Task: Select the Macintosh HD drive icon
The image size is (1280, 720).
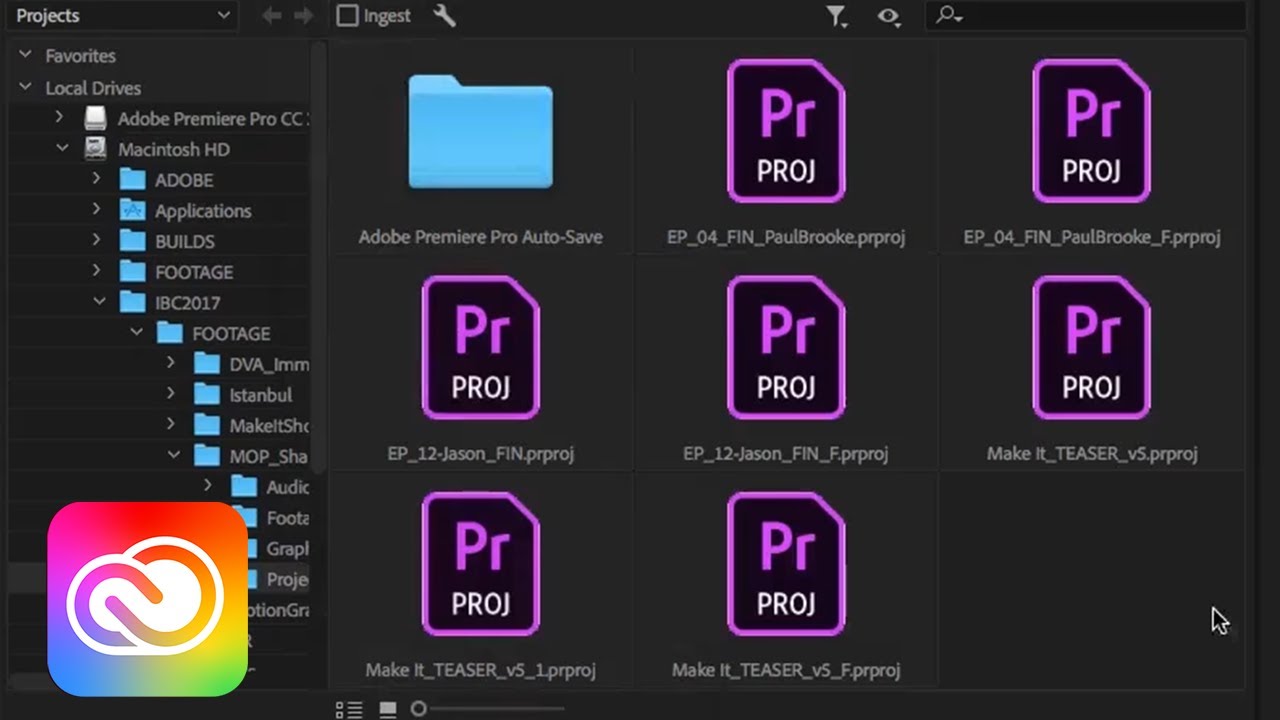Action: pyautogui.click(x=95, y=149)
